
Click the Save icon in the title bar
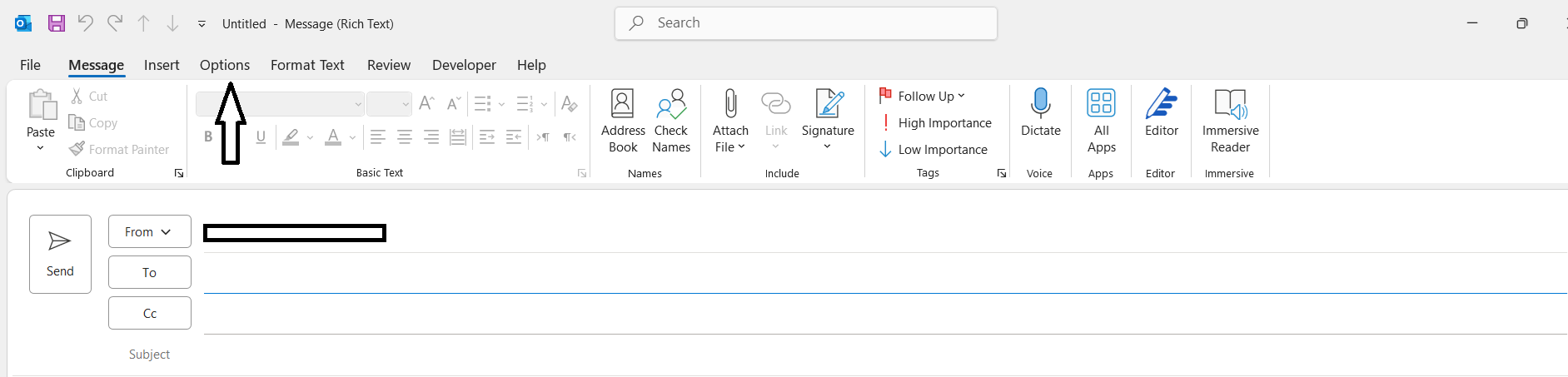(57, 23)
